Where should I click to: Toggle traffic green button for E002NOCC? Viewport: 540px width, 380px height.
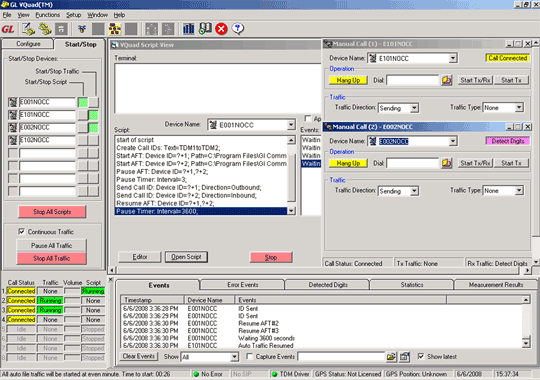(x=93, y=128)
